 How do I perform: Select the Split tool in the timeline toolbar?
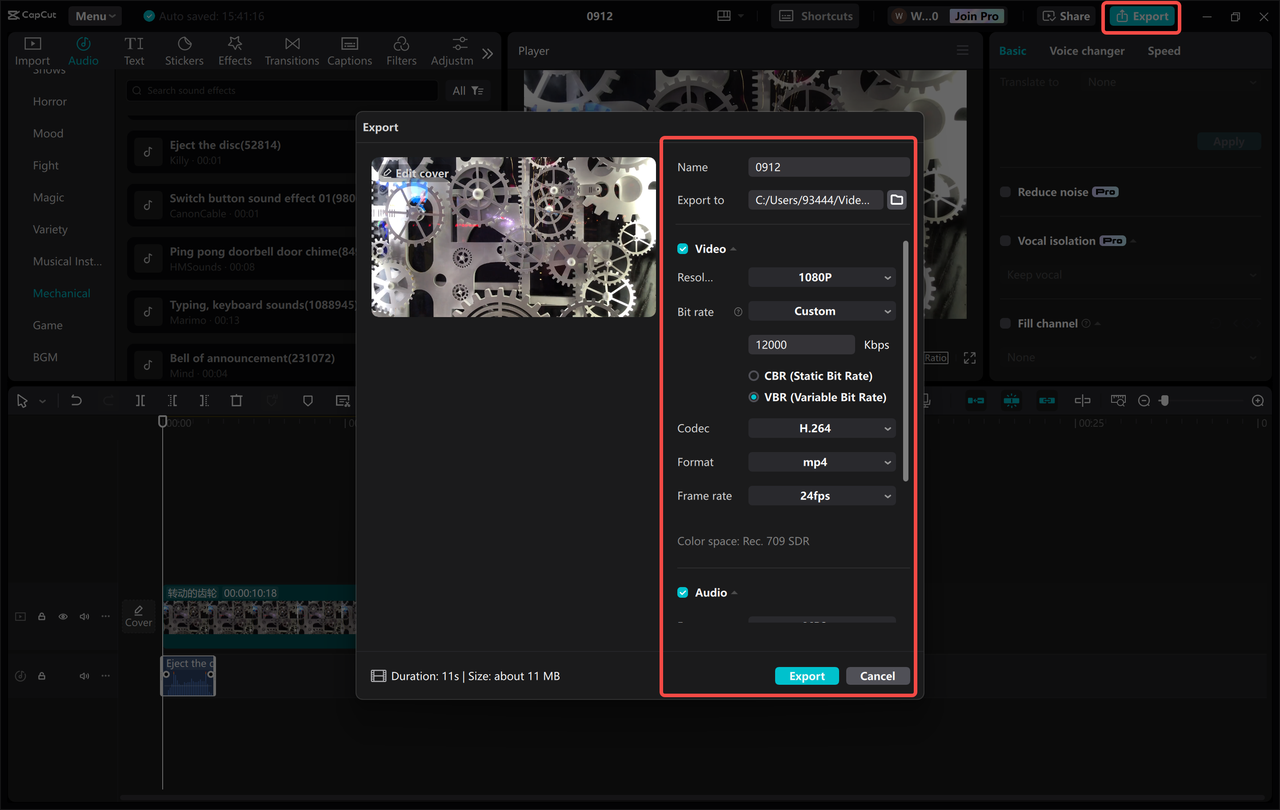(140, 400)
